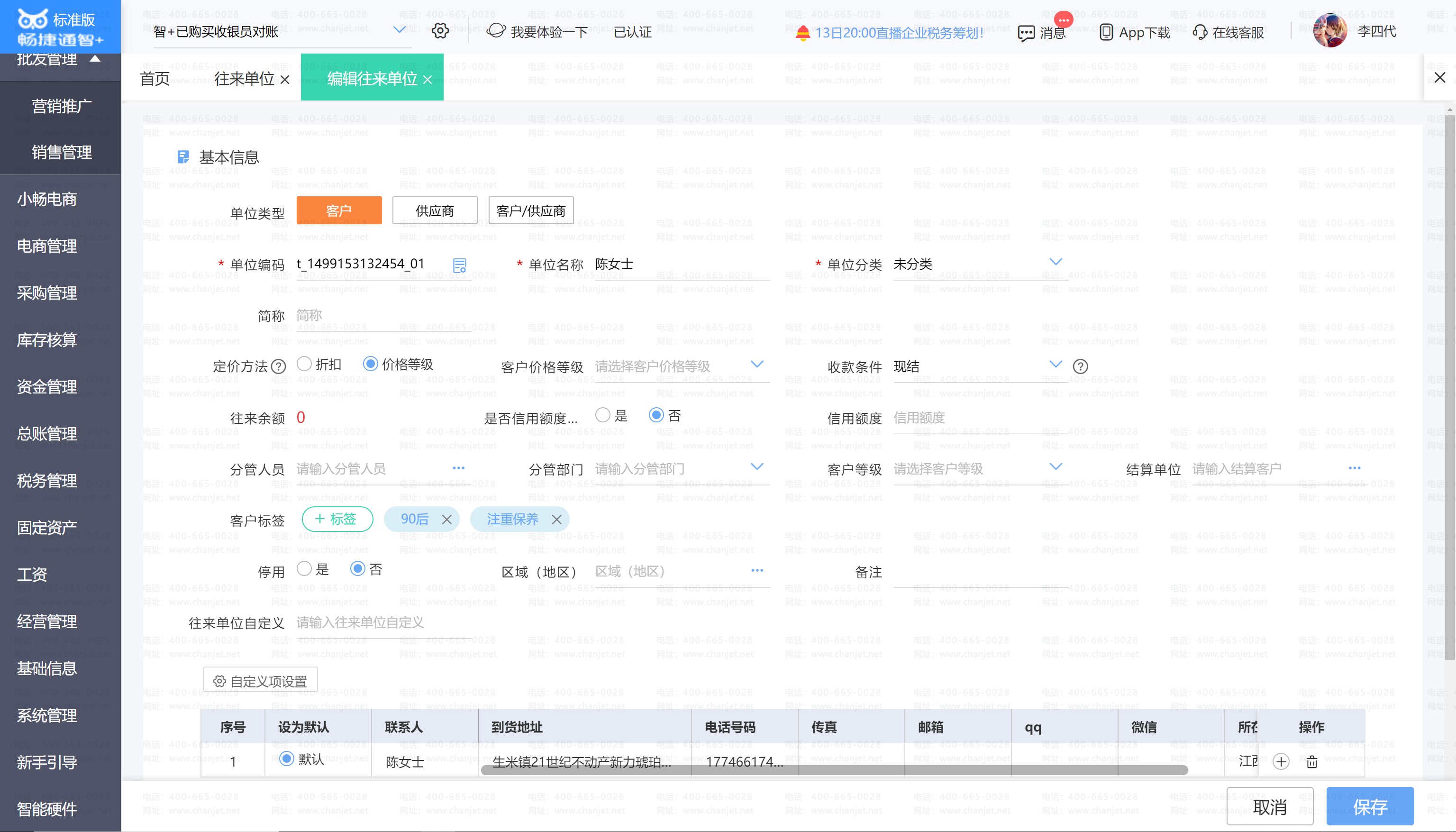The width and height of the screenshot is (1456, 832).
Task: Click the 保存 save button
Action: click(x=1369, y=806)
